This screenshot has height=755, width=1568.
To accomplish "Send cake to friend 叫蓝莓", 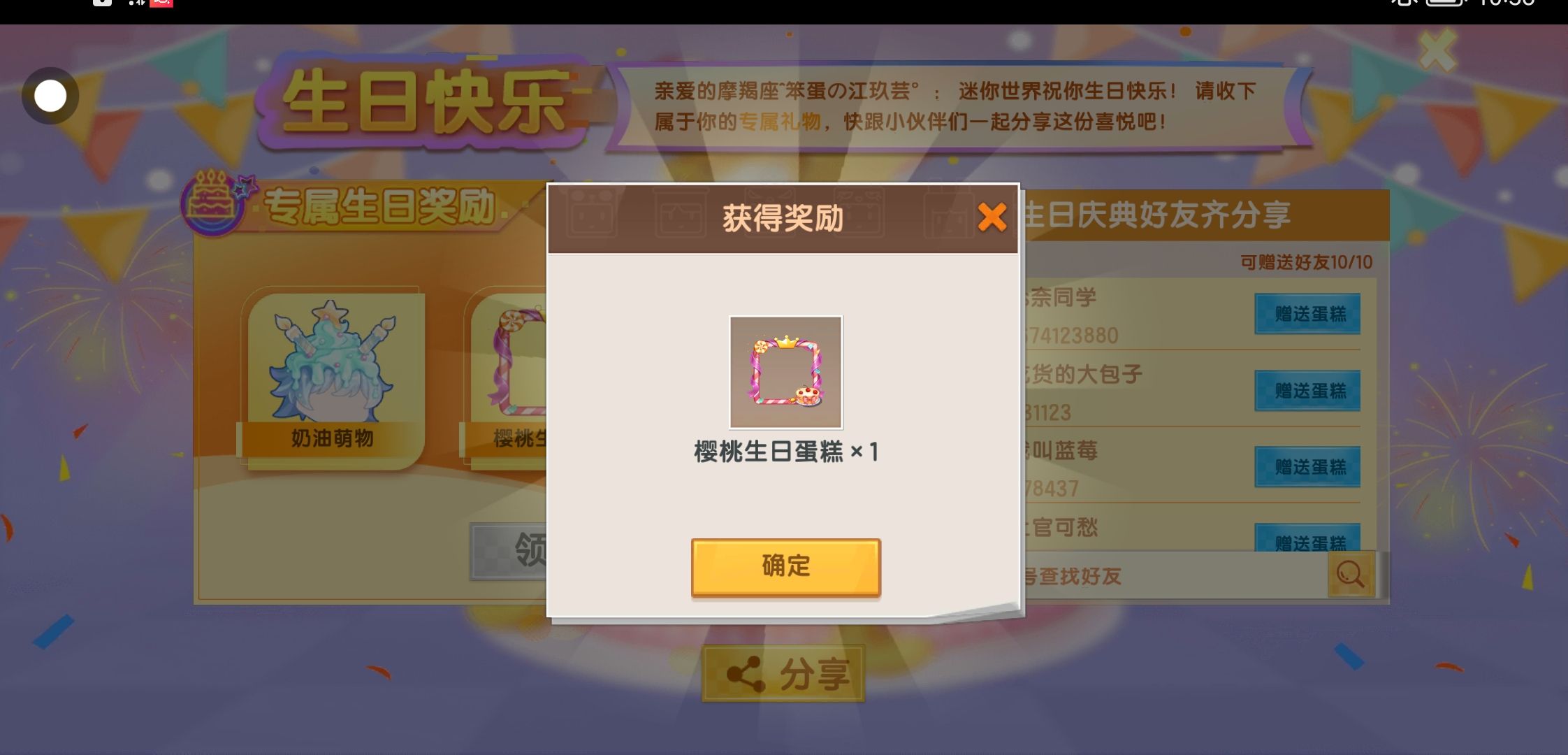I will [x=1307, y=467].
